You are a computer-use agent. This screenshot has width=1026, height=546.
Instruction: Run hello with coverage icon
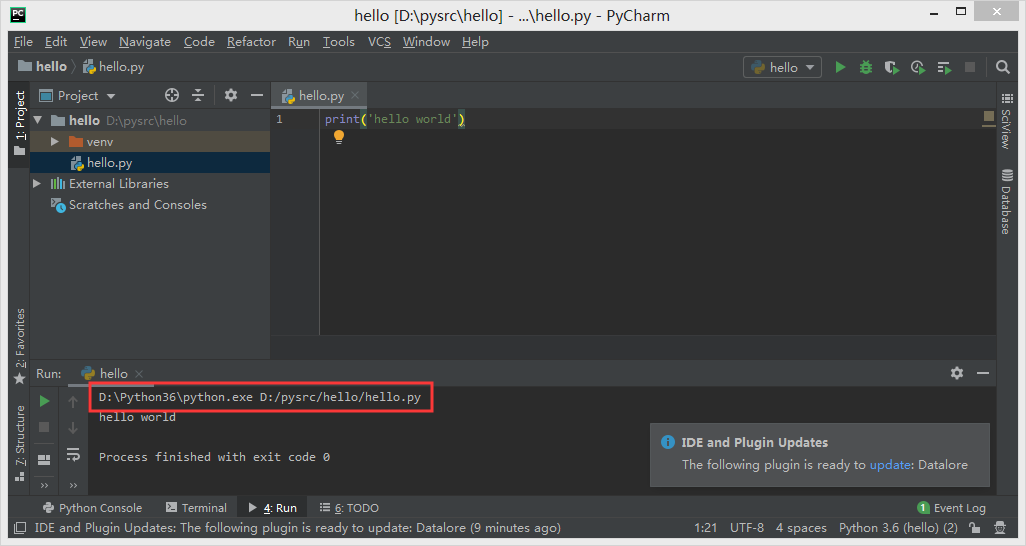click(892, 67)
